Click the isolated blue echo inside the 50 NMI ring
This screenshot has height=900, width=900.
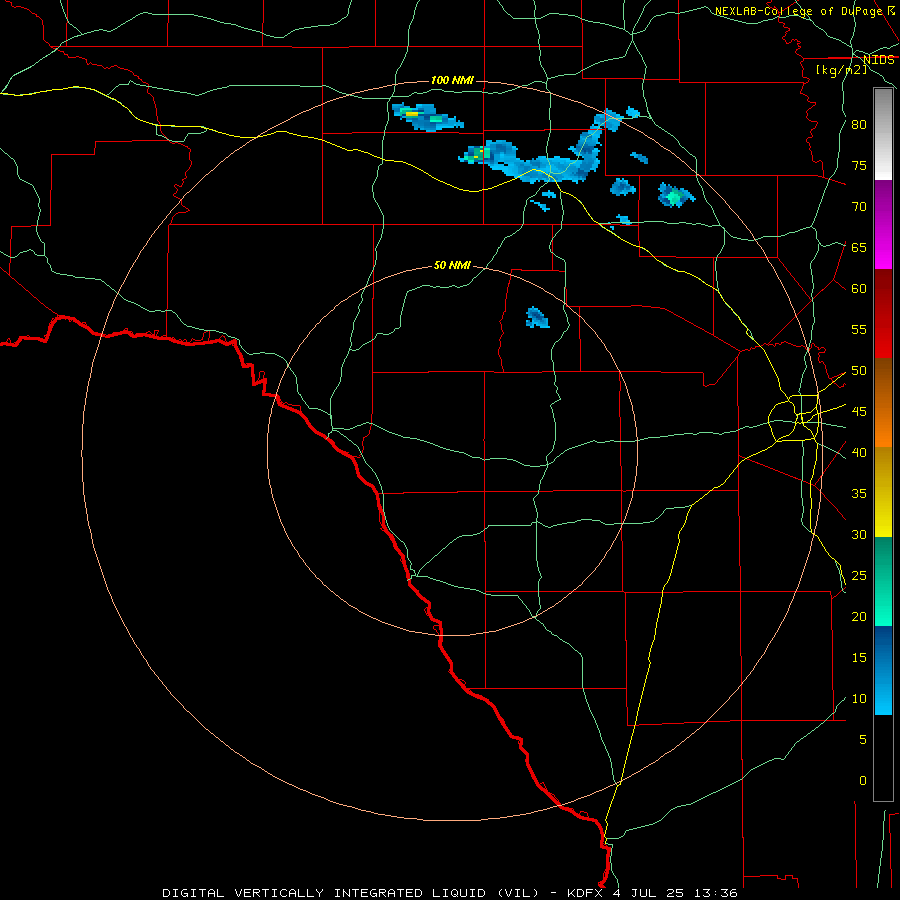537,317
